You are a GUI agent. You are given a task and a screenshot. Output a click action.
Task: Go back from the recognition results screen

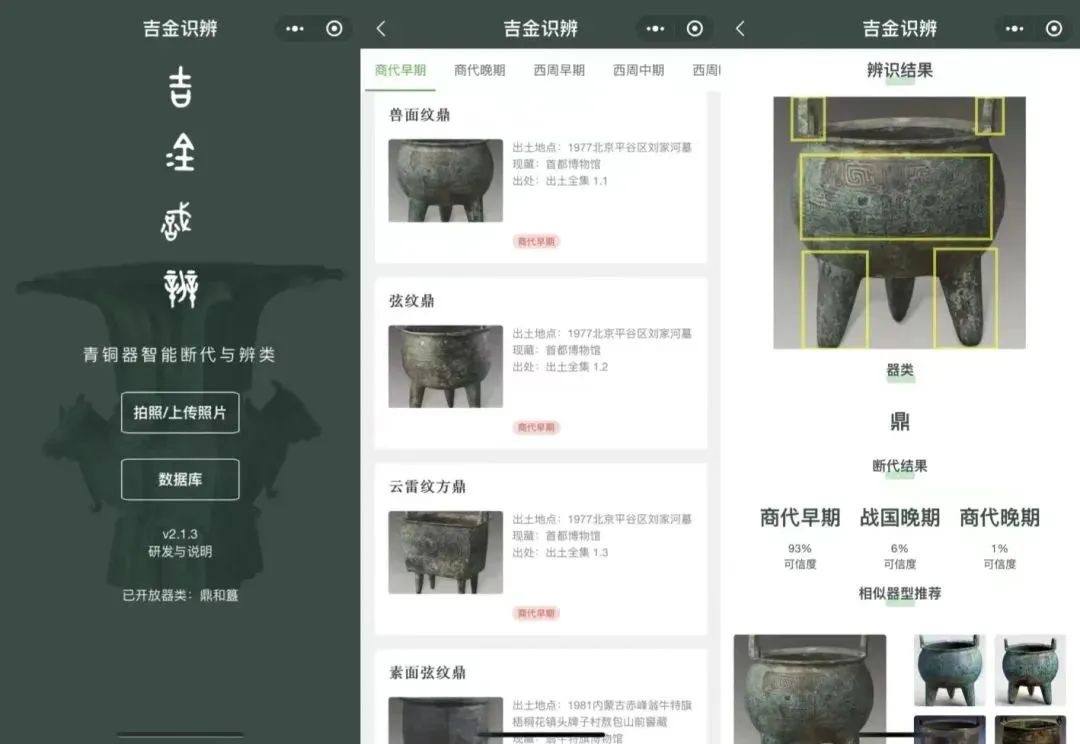(x=740, y=29)
